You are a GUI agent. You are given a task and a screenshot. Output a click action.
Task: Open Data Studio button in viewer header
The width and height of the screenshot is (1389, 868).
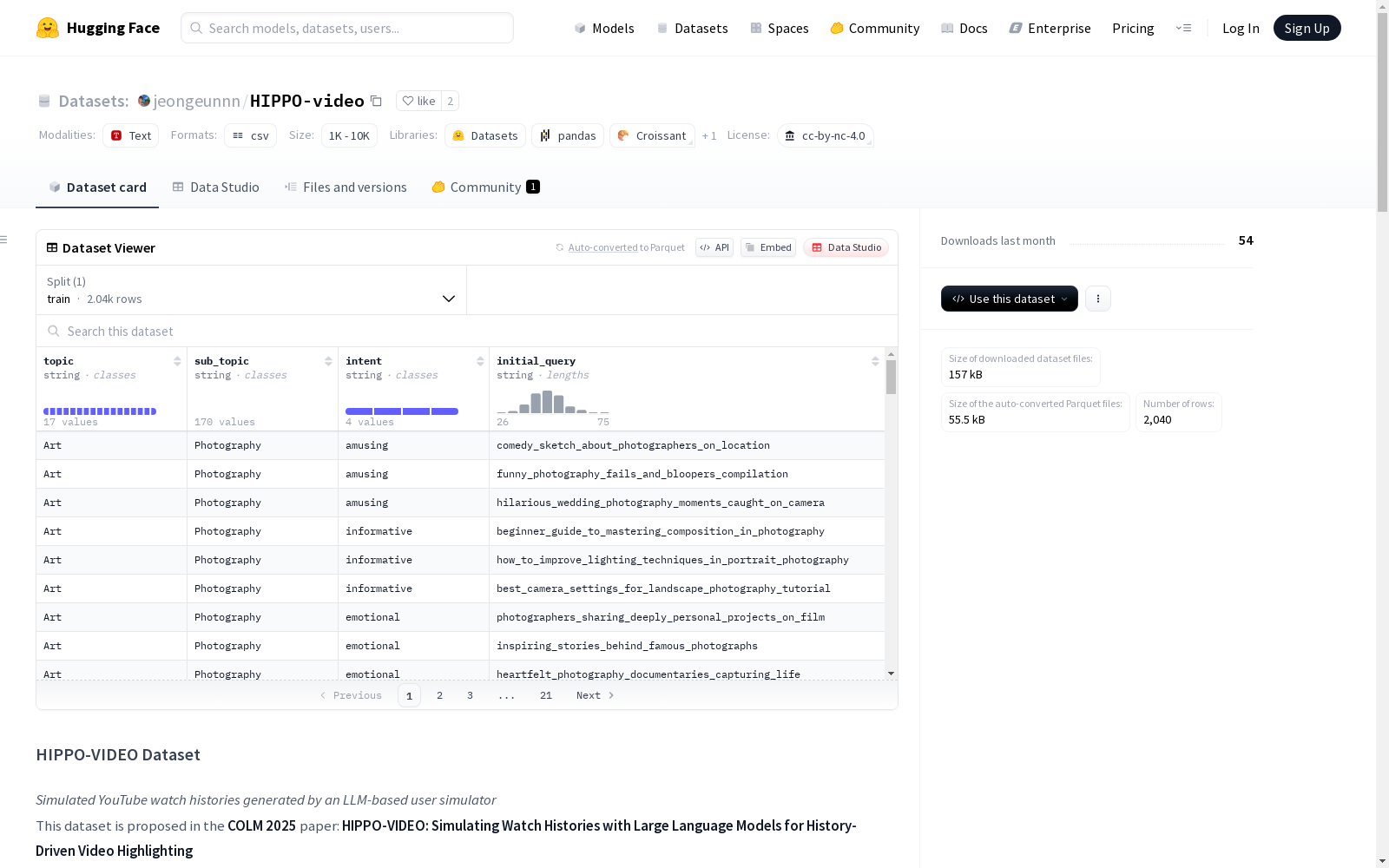[x=846, y=247]
